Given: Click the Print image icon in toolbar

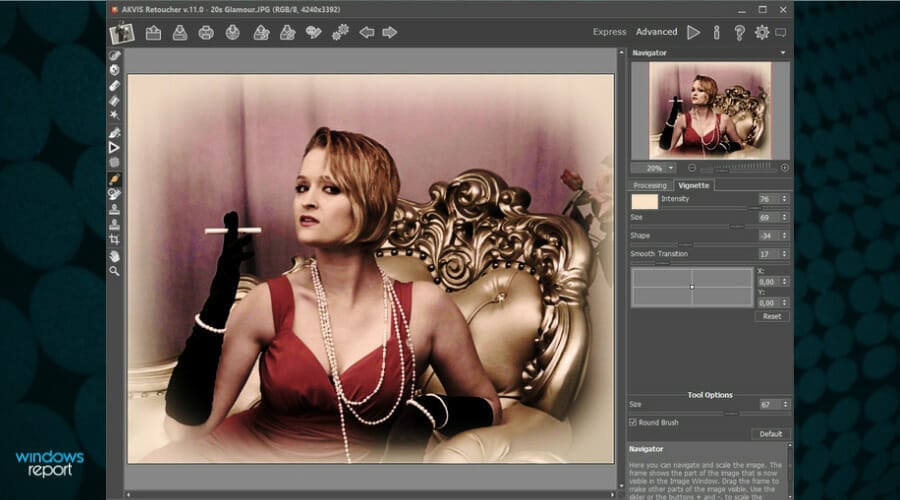Looking at the screenshot, I should (206, 32).
